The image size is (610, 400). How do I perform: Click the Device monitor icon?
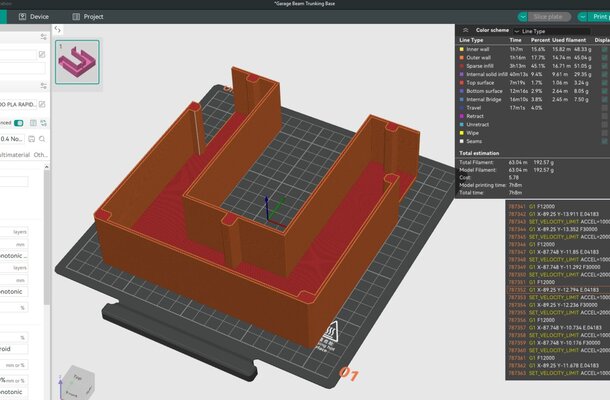point(23,17)
